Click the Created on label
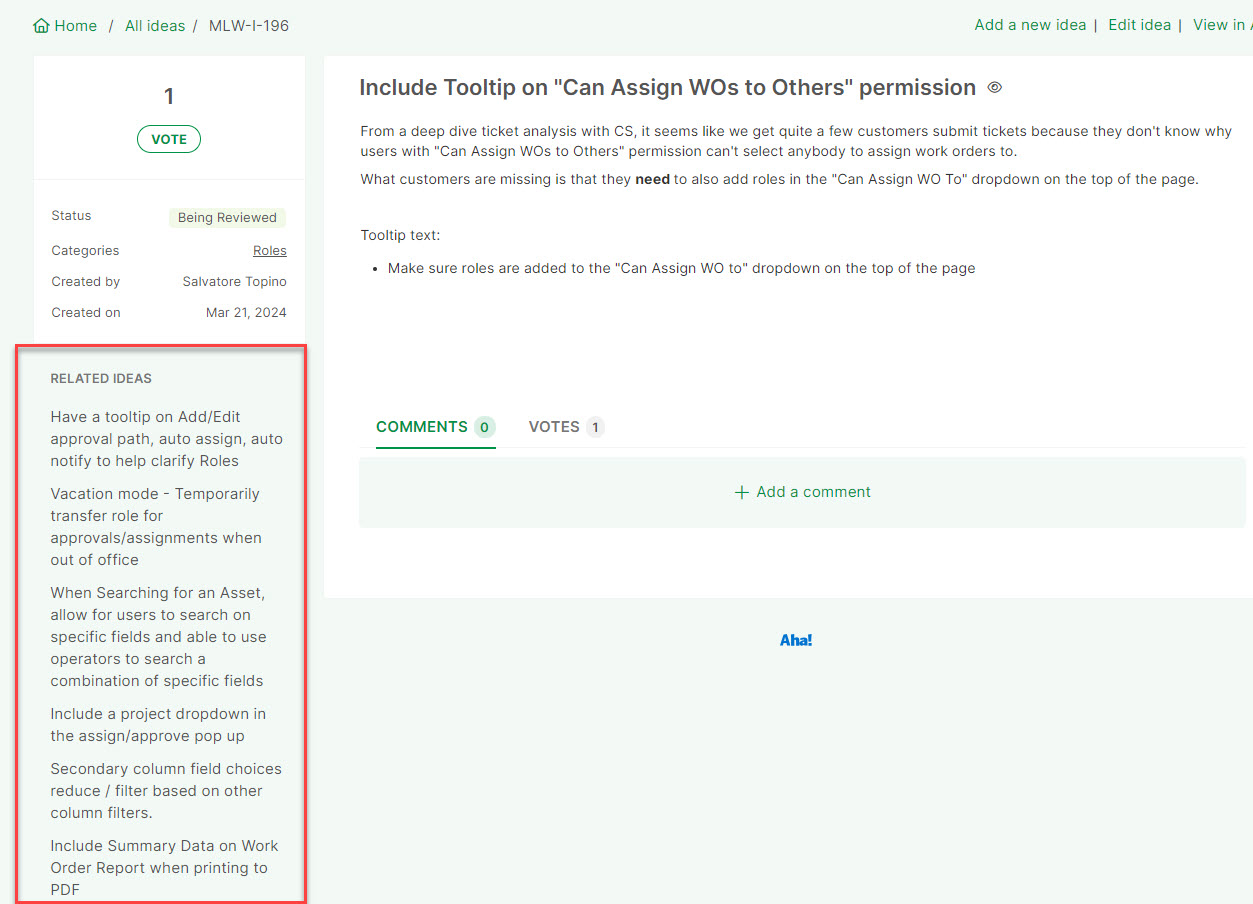1253x904 pixels. coord(86,313)
